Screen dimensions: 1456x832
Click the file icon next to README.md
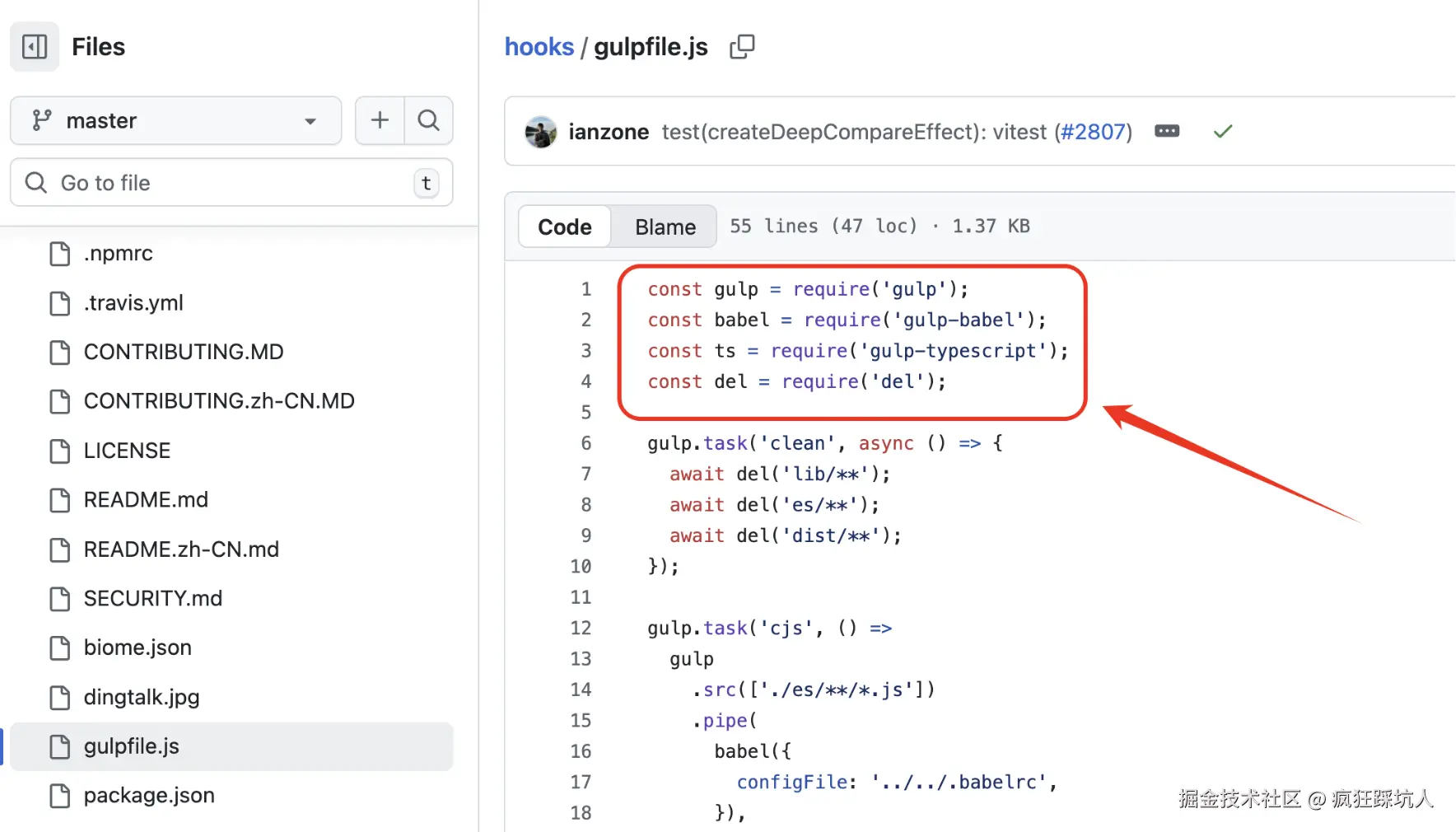tap(60, 500)
